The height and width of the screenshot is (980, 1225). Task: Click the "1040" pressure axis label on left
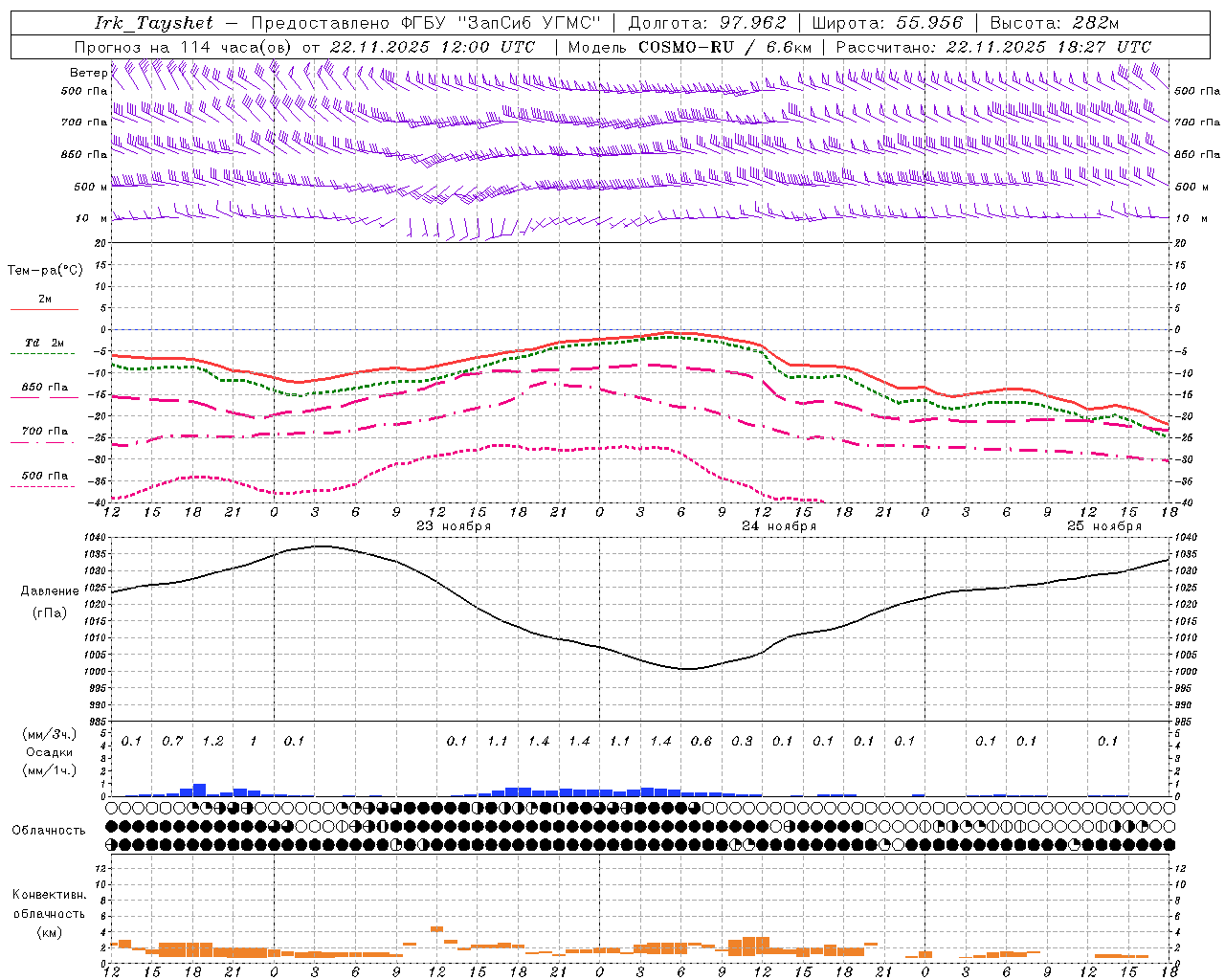point(95,538)
